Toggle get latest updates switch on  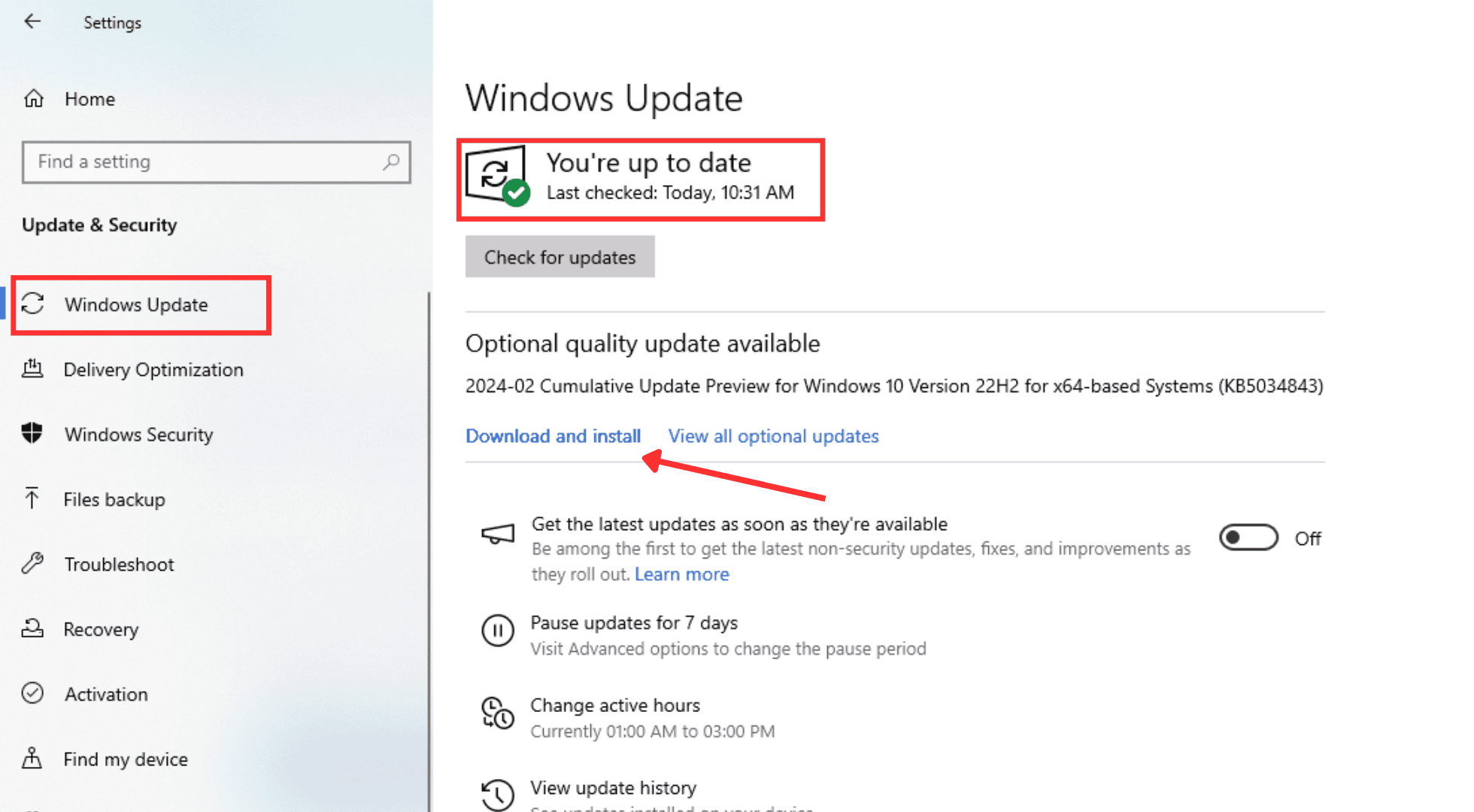(x=1248, y=538)
